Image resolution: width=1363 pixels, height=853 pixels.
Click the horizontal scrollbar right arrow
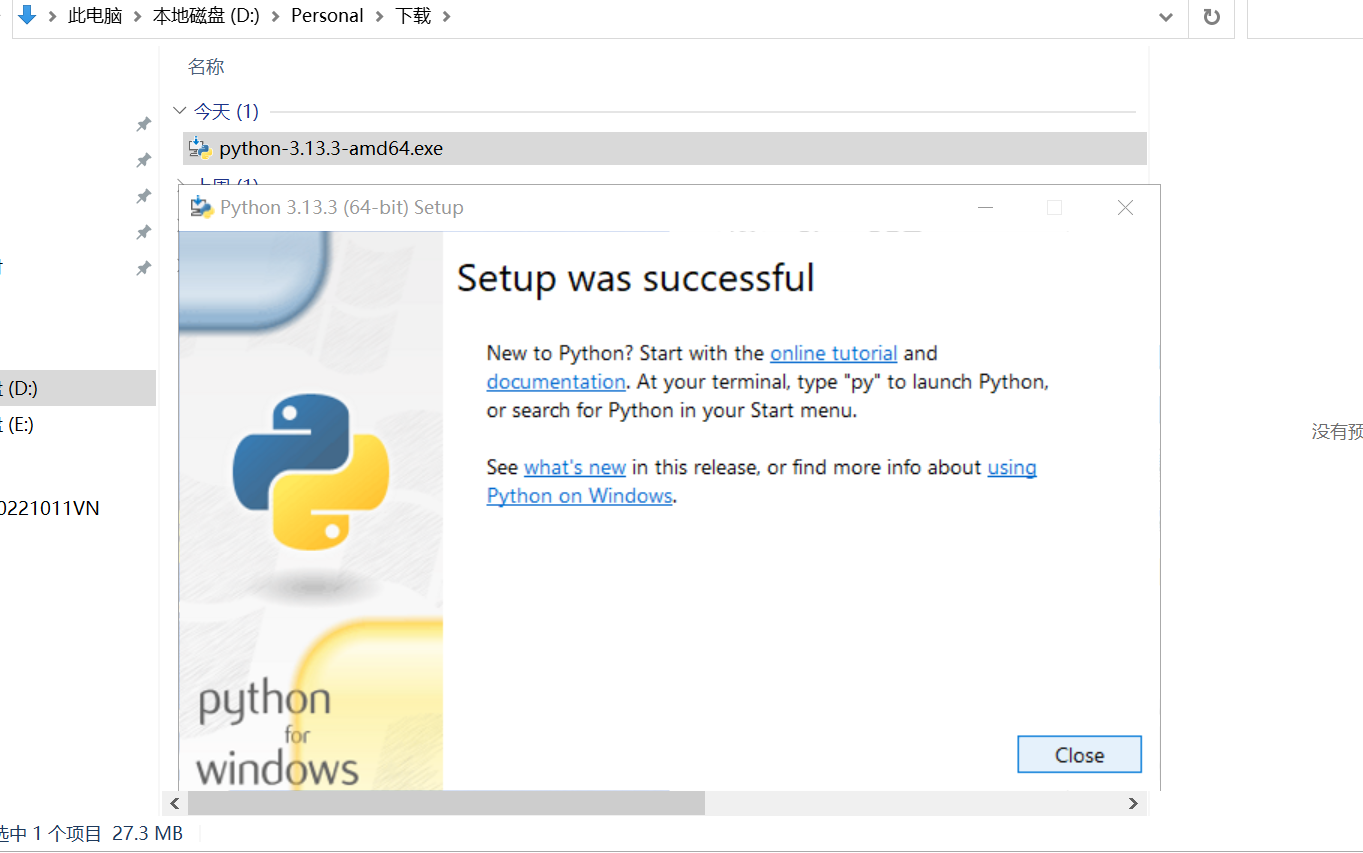pyautogui.click(x=1133, y=803)
